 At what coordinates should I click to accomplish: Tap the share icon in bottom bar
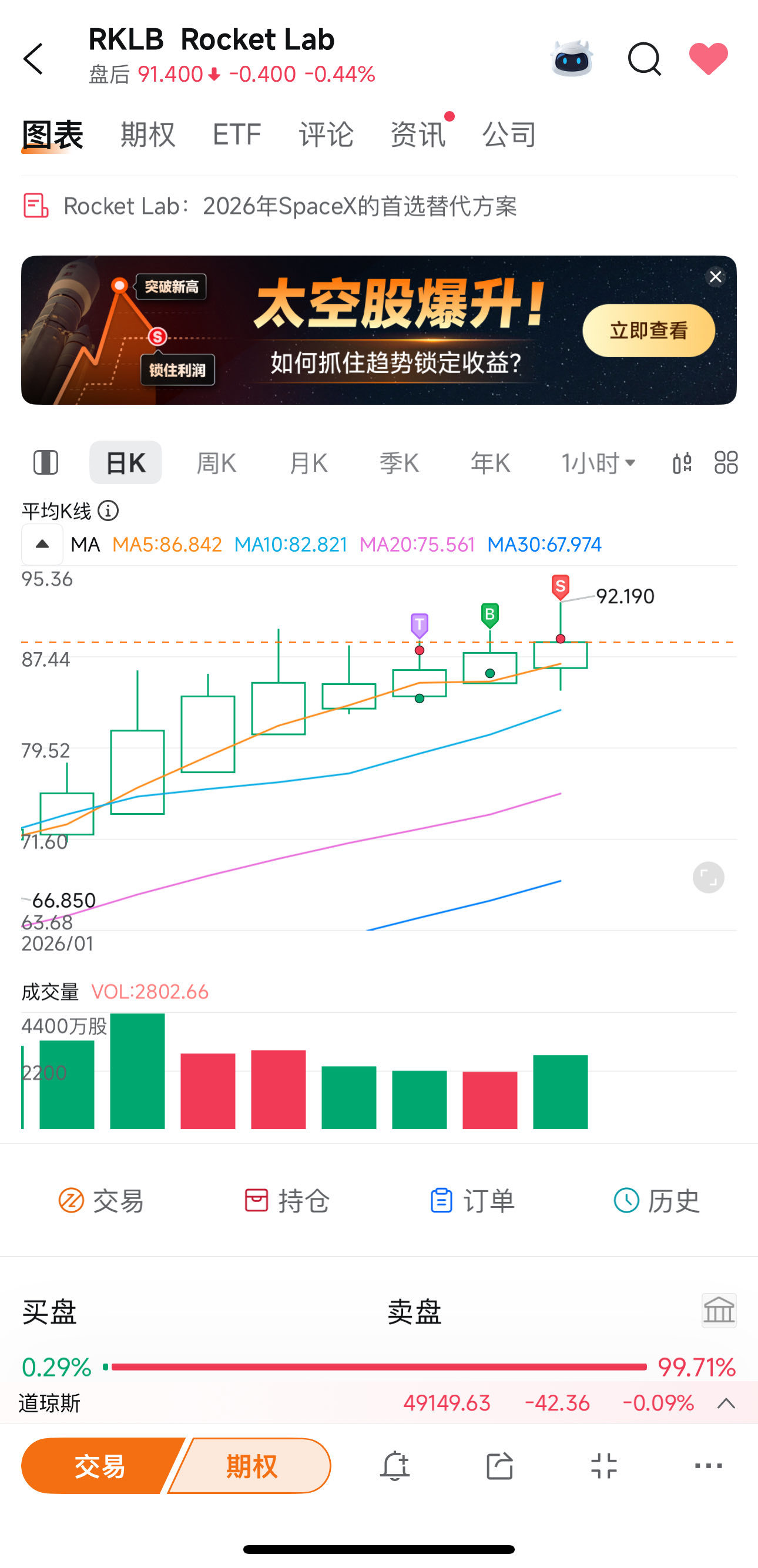[499, 1466]
